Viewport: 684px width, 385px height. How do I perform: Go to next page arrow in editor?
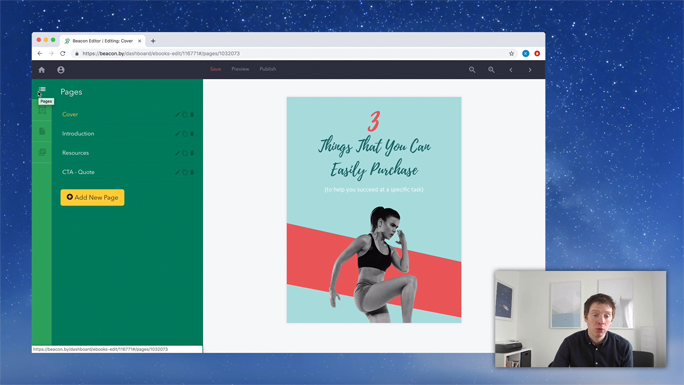[x=530, y=70]
